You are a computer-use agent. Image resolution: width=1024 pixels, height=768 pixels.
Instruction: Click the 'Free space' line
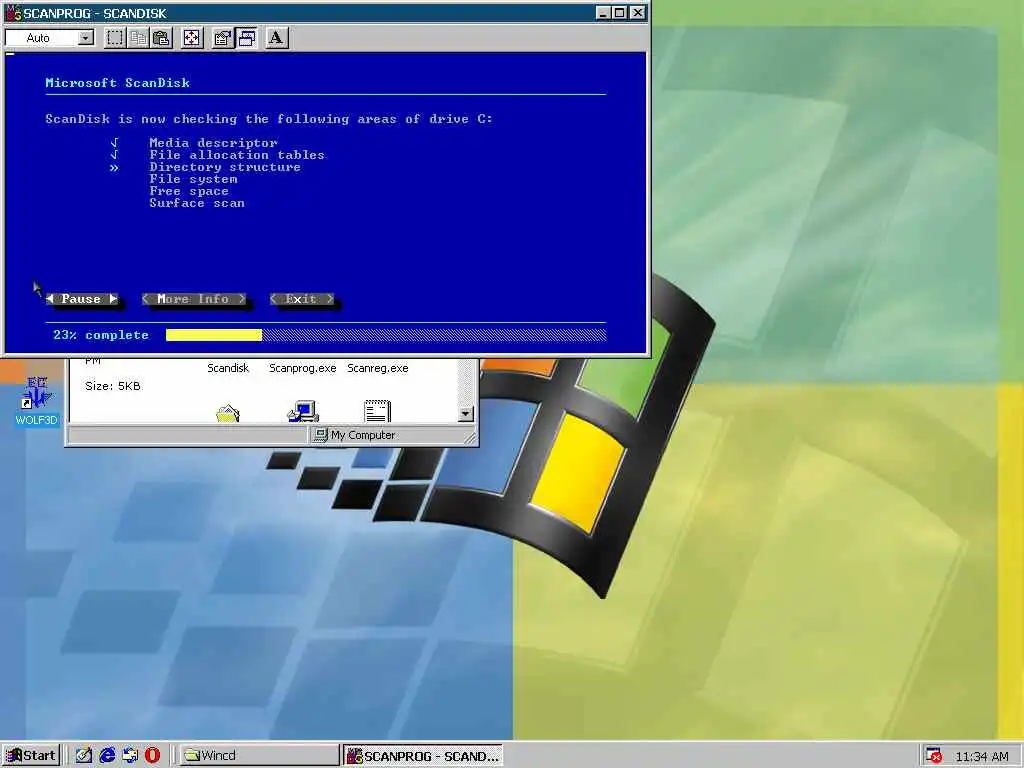tap(189, 191)
